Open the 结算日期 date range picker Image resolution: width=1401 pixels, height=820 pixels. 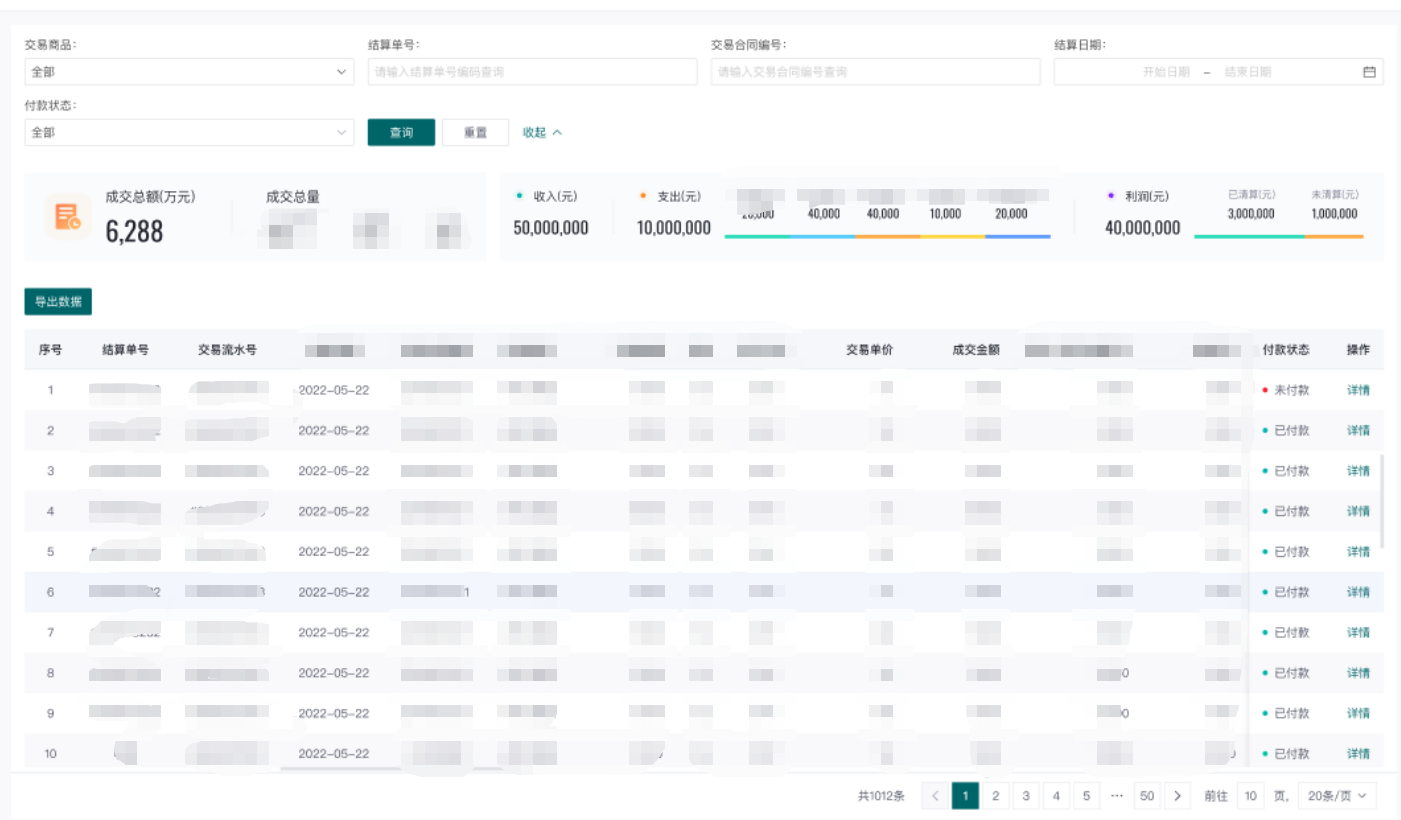(x=1218, y=72)
